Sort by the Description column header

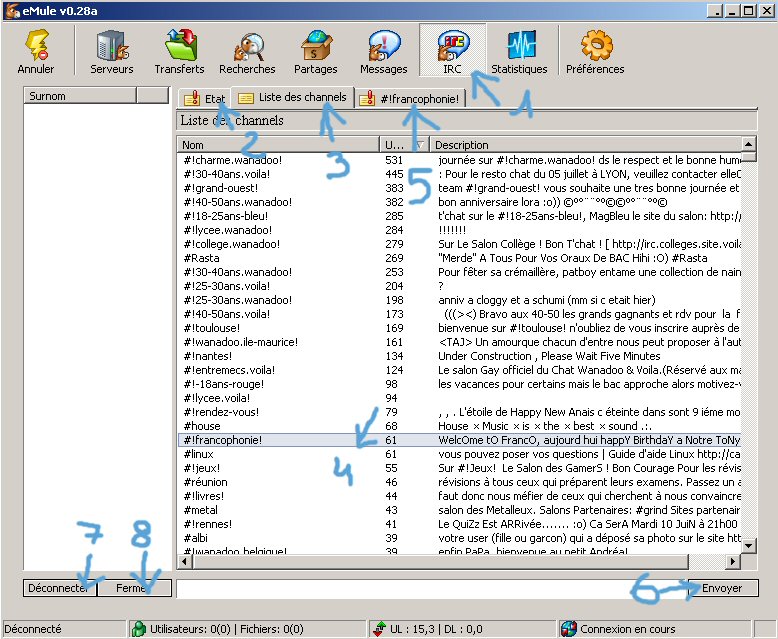click(x=585, y=145)
